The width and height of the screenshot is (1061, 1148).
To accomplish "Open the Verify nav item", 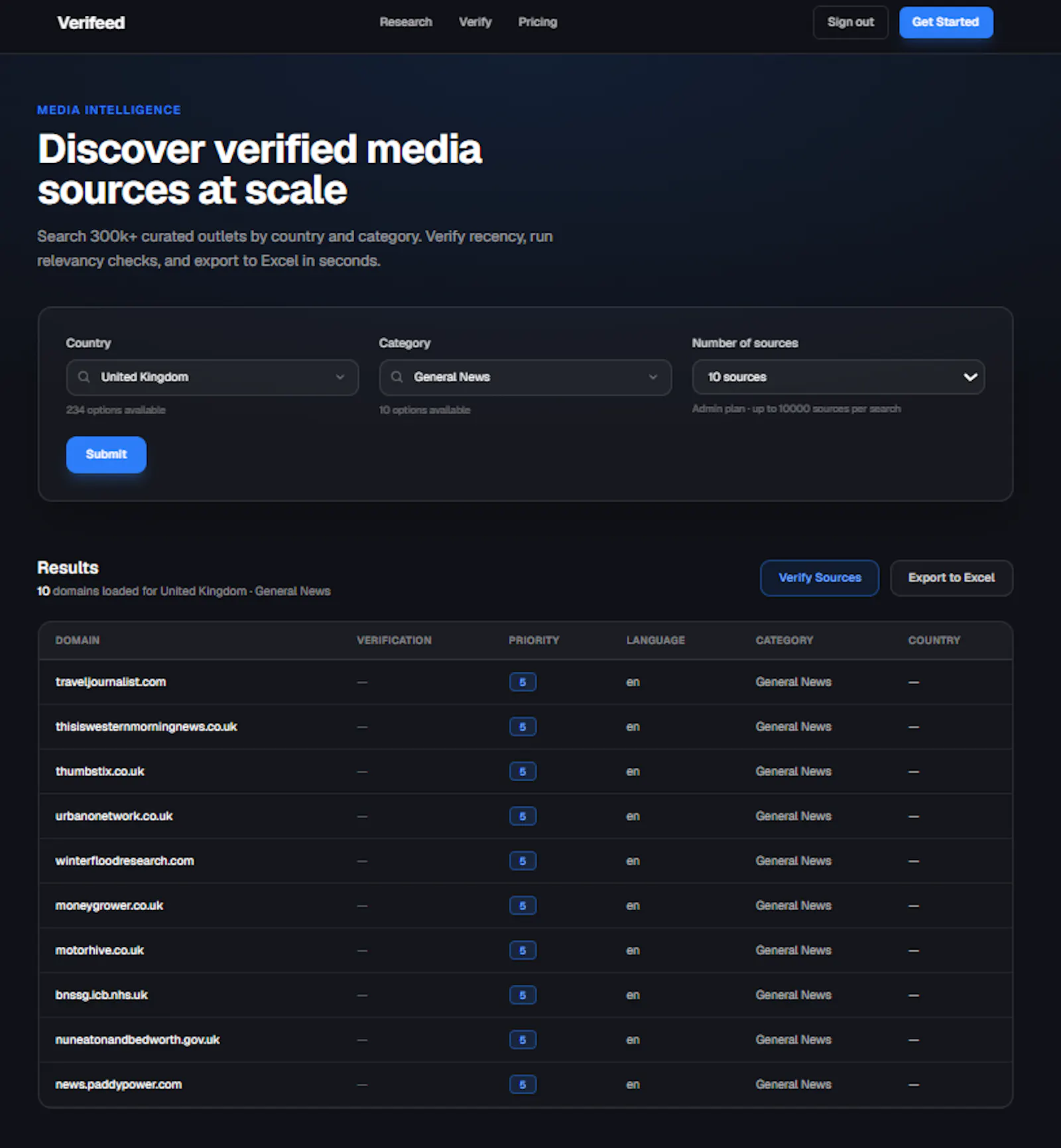I will pos(475,22).
